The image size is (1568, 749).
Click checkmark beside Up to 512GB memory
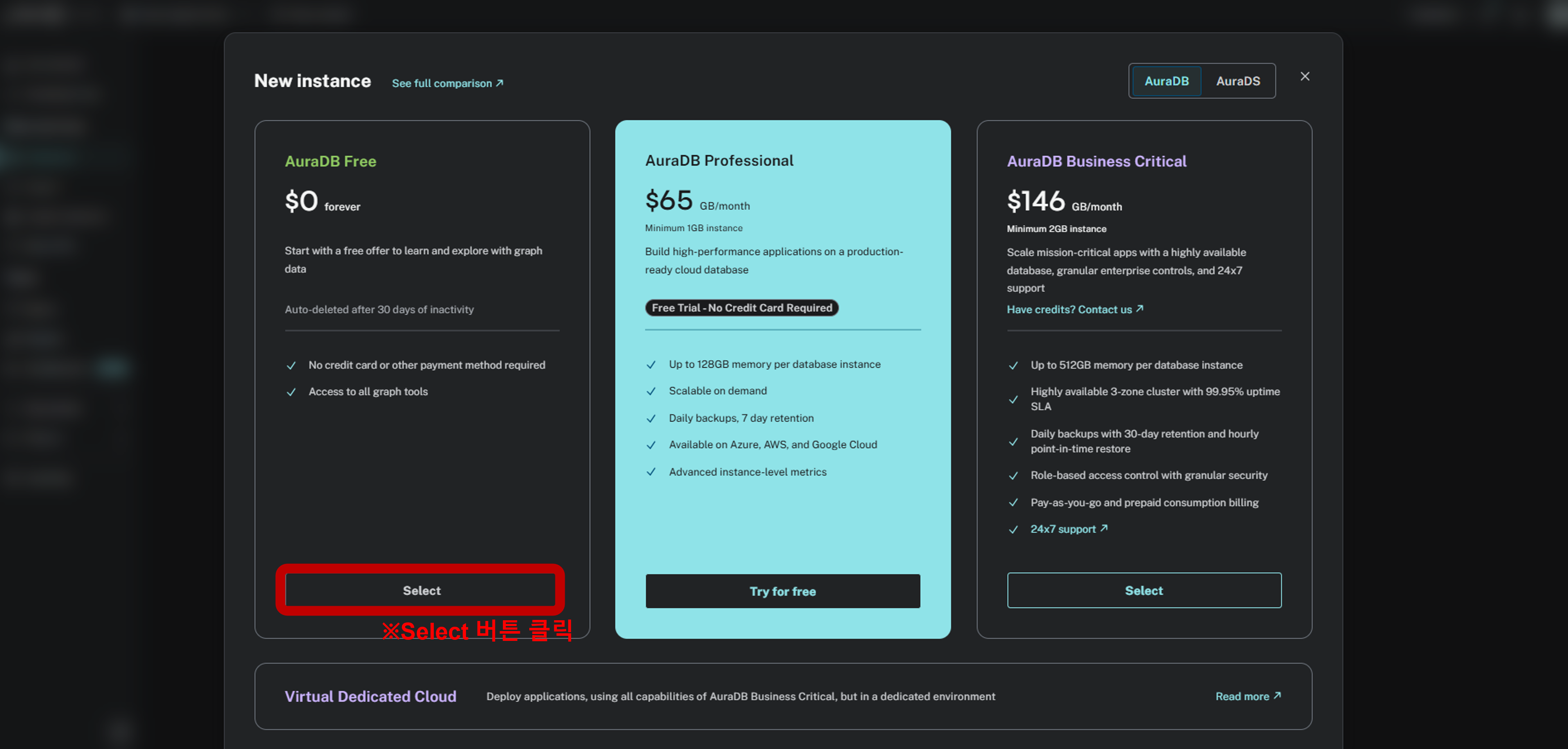(1013, 366)
